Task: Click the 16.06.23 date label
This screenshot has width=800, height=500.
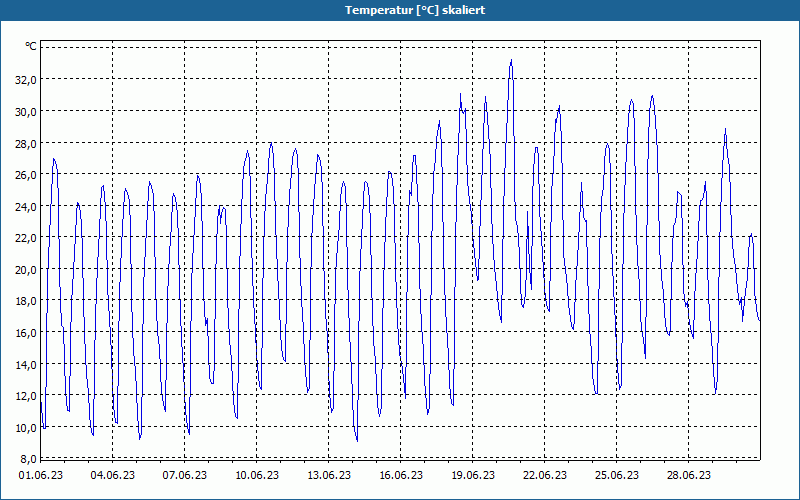Action: coord(401,476)
